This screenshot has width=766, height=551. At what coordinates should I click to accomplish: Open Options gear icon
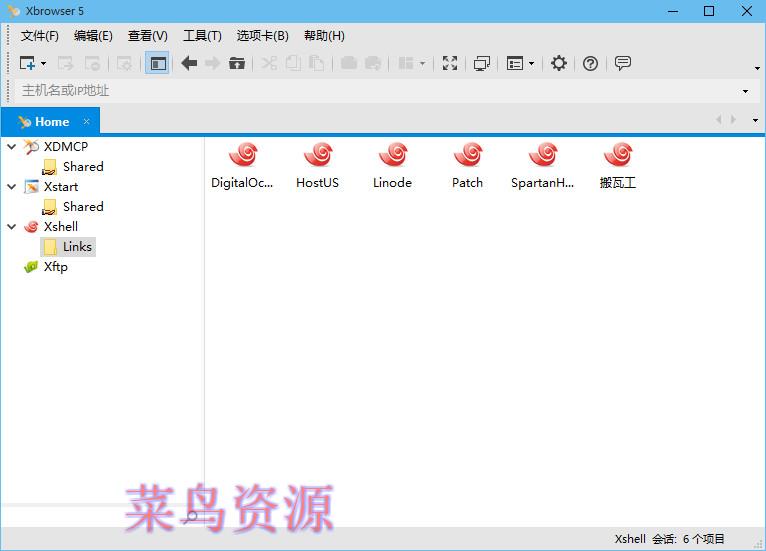(559, 64)
